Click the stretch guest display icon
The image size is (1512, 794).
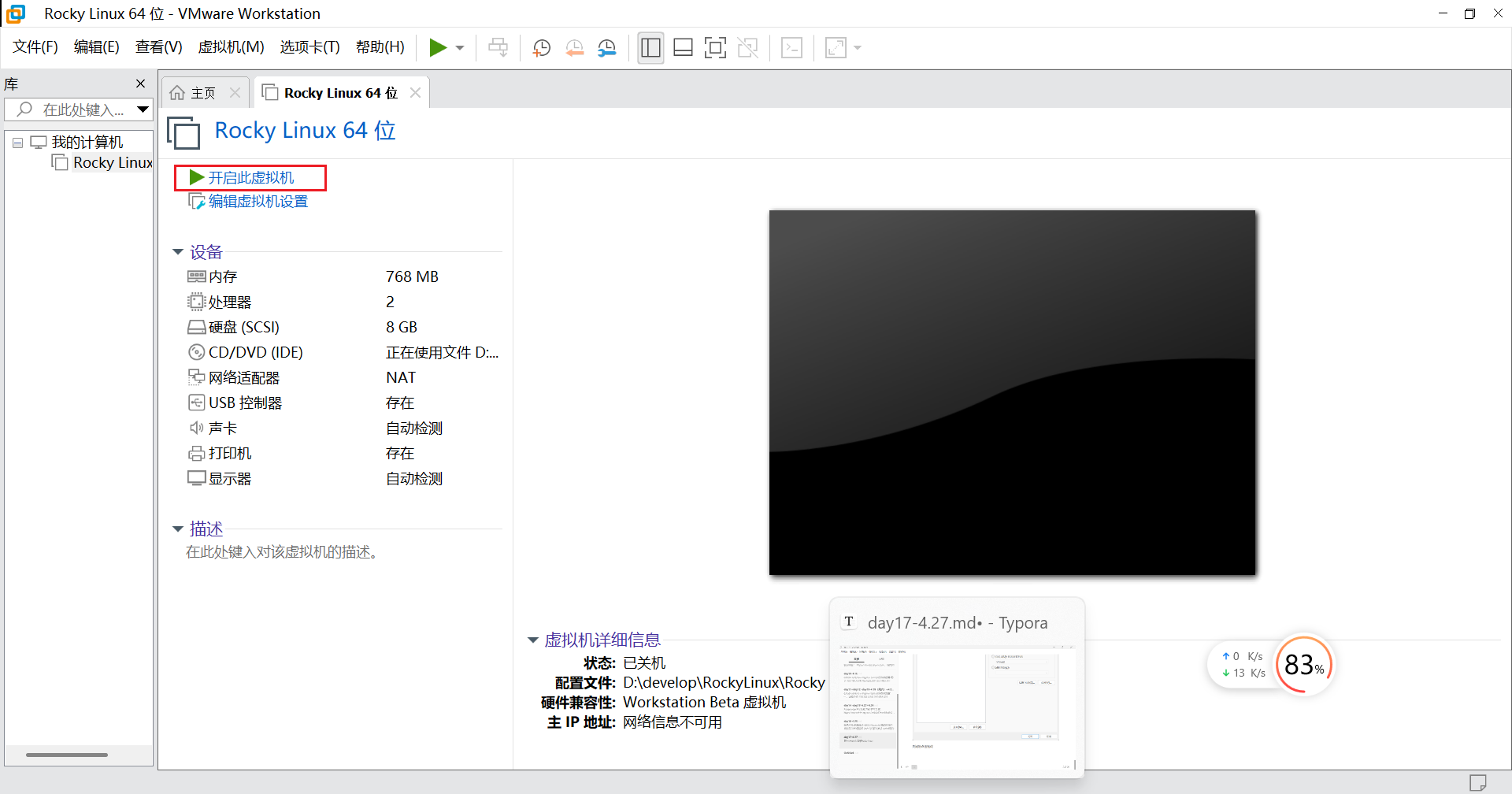click(836, 48)
